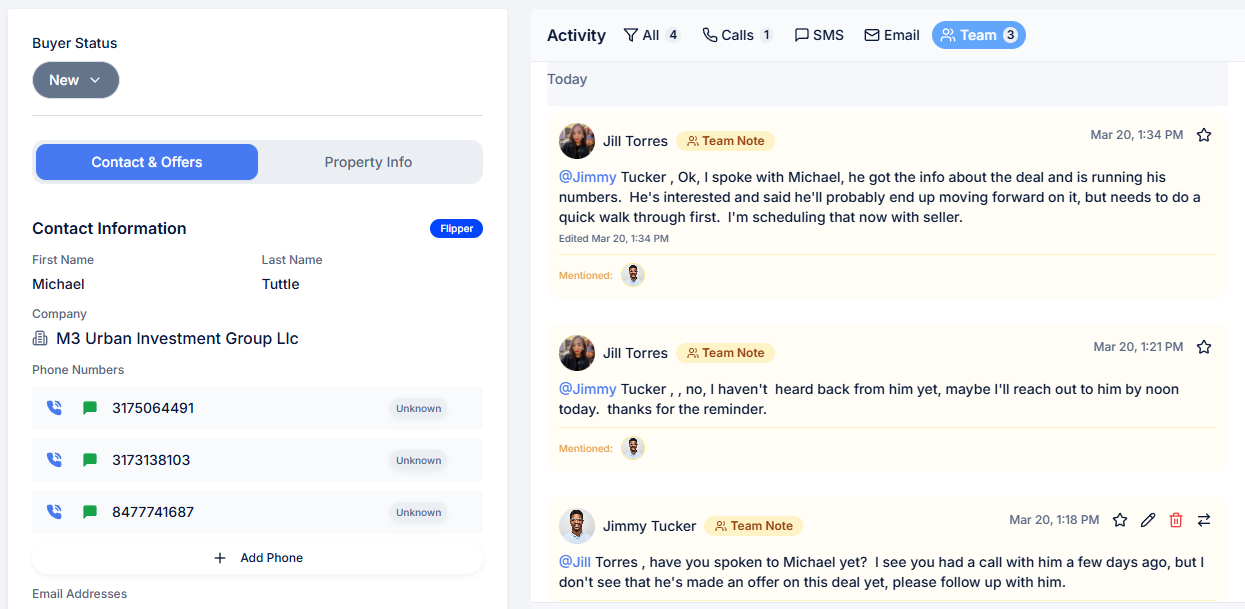This screenshot has height=609, width=1245.
Task: Star Jill Torres's 1:34 PM note
Action: pos(1204,135)
